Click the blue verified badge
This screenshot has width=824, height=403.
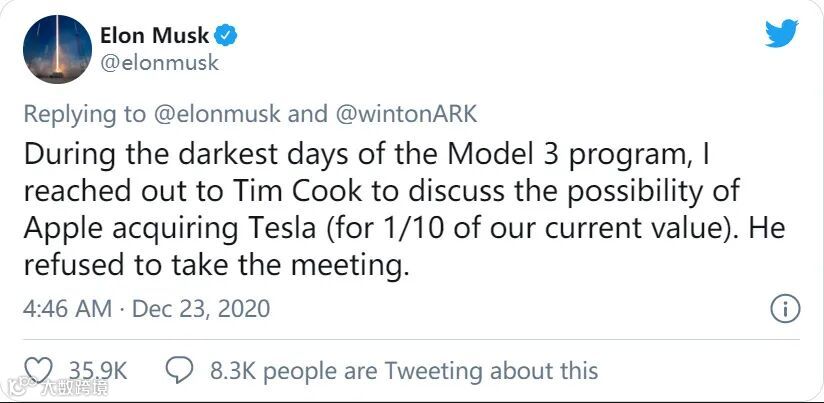tap(228, 36)
